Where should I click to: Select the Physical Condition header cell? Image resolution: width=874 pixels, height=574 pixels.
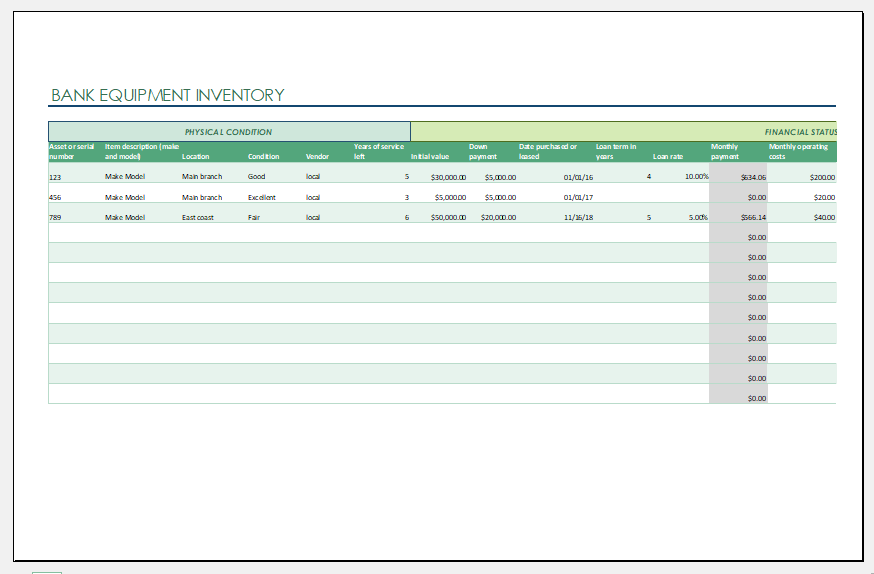(x=229, y=132)
